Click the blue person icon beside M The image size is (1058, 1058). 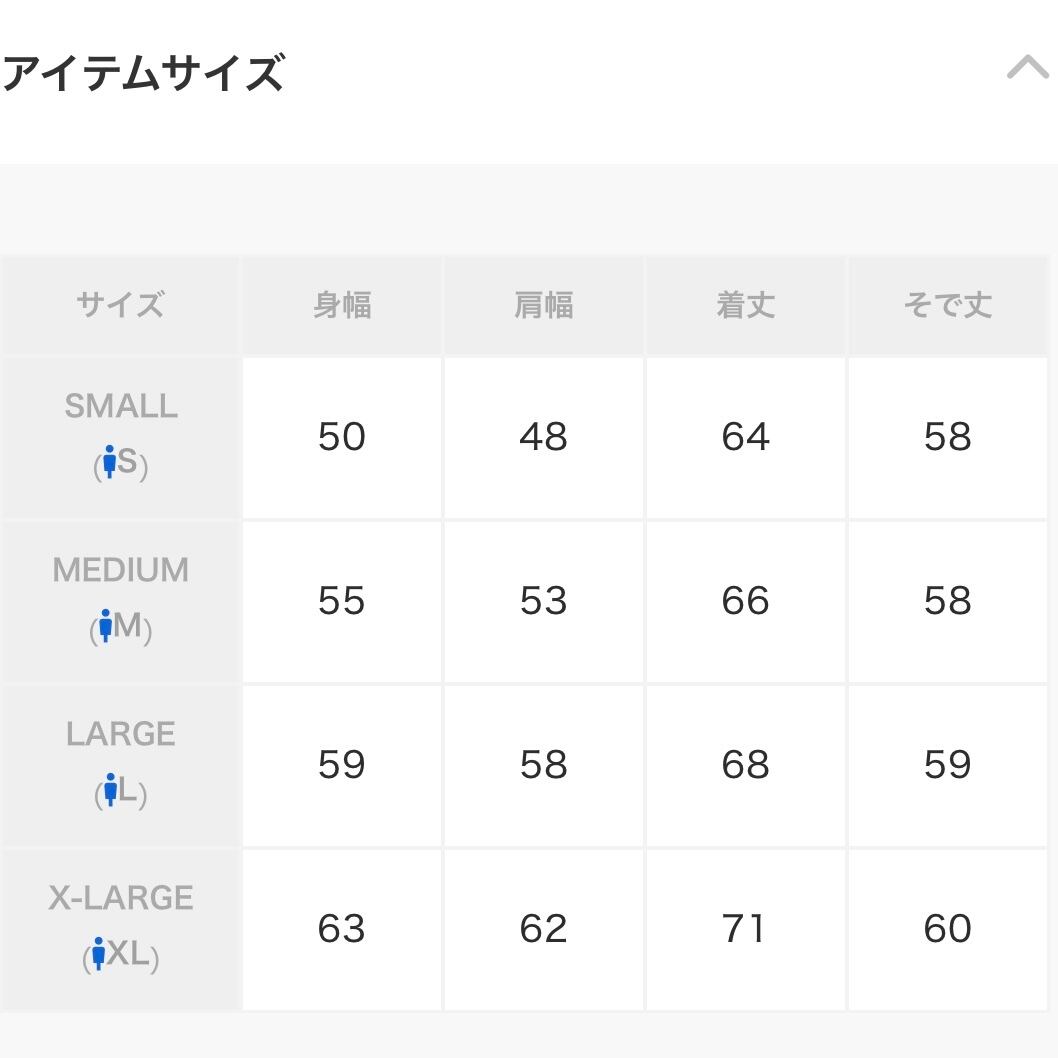105,625
